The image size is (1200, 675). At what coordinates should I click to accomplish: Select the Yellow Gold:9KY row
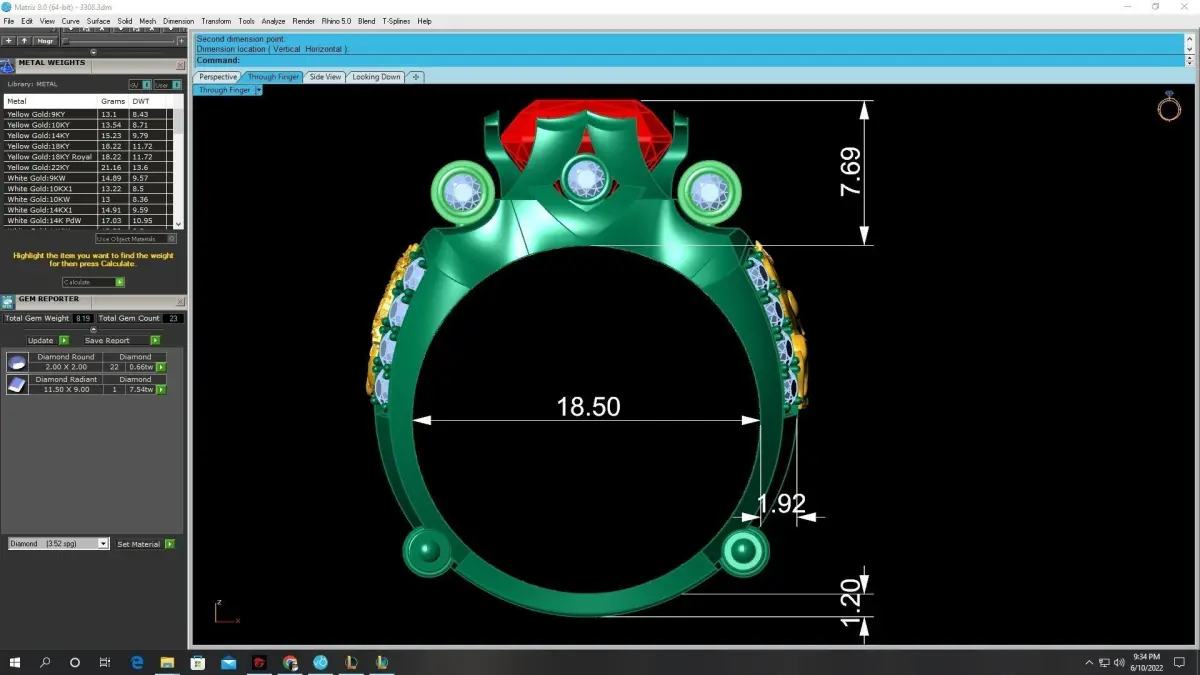click(x=88, y=114)
